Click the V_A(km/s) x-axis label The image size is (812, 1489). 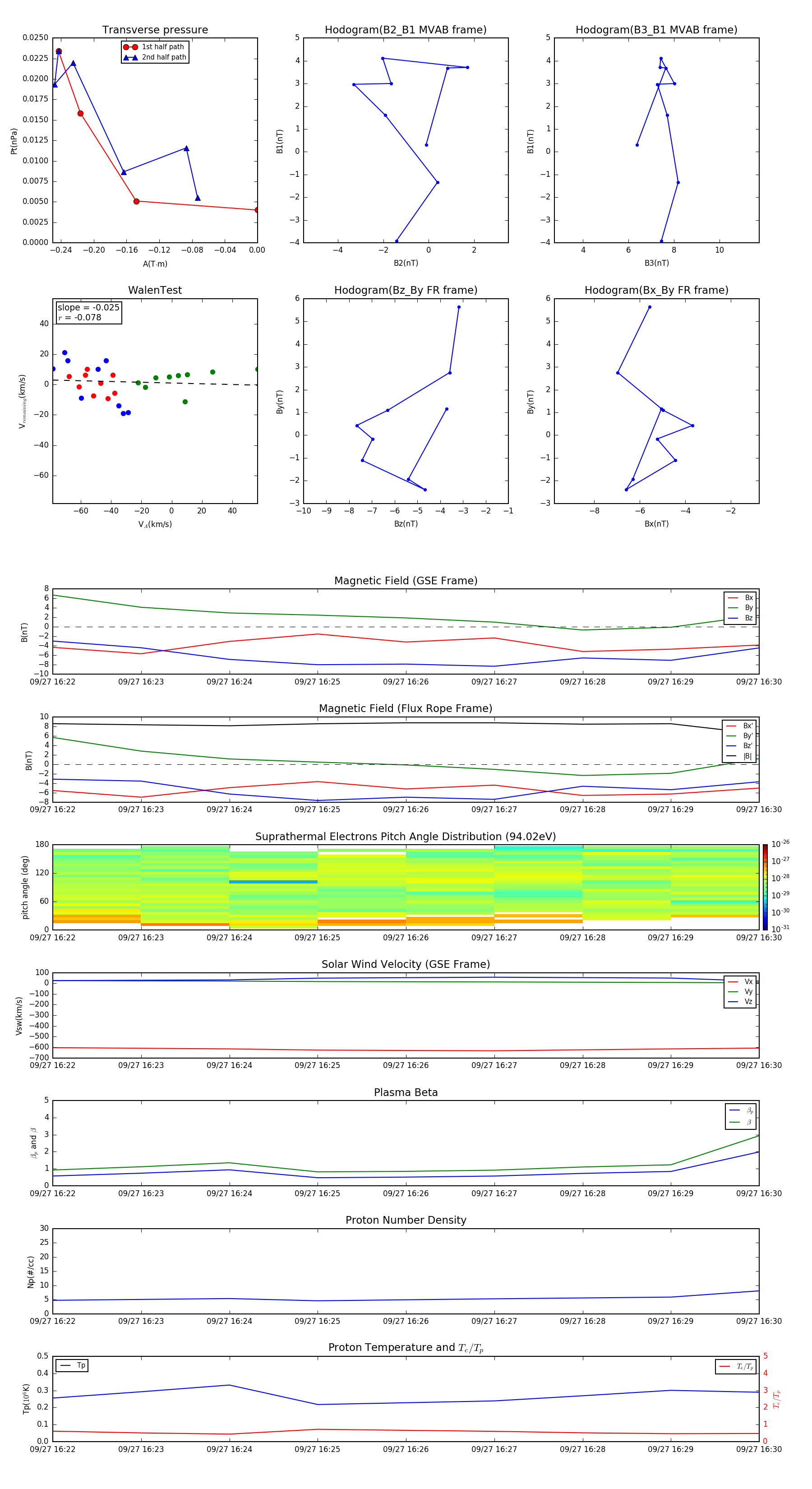155,524
